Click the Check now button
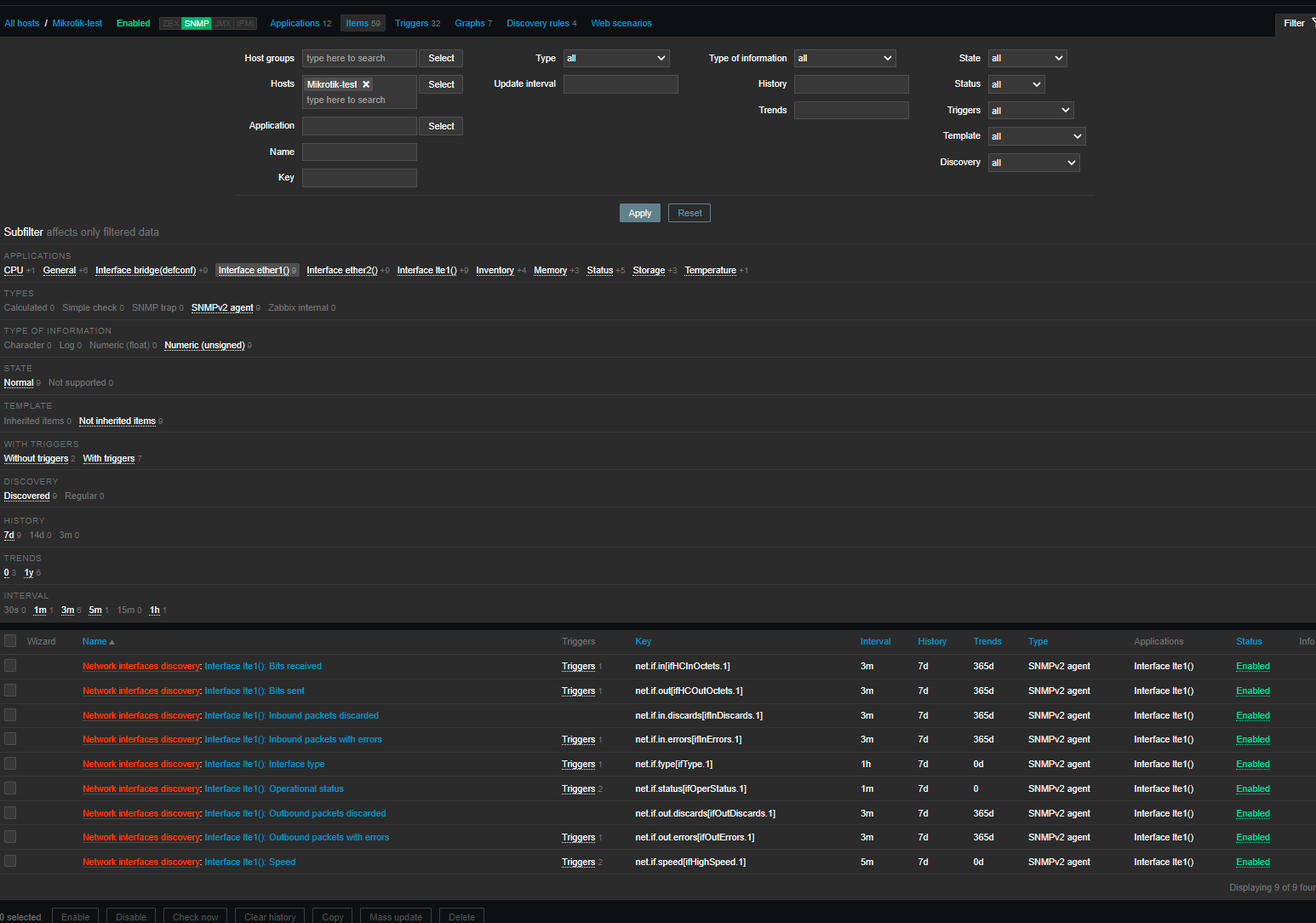Screen dimensions: 1316x923 (195, 917)
